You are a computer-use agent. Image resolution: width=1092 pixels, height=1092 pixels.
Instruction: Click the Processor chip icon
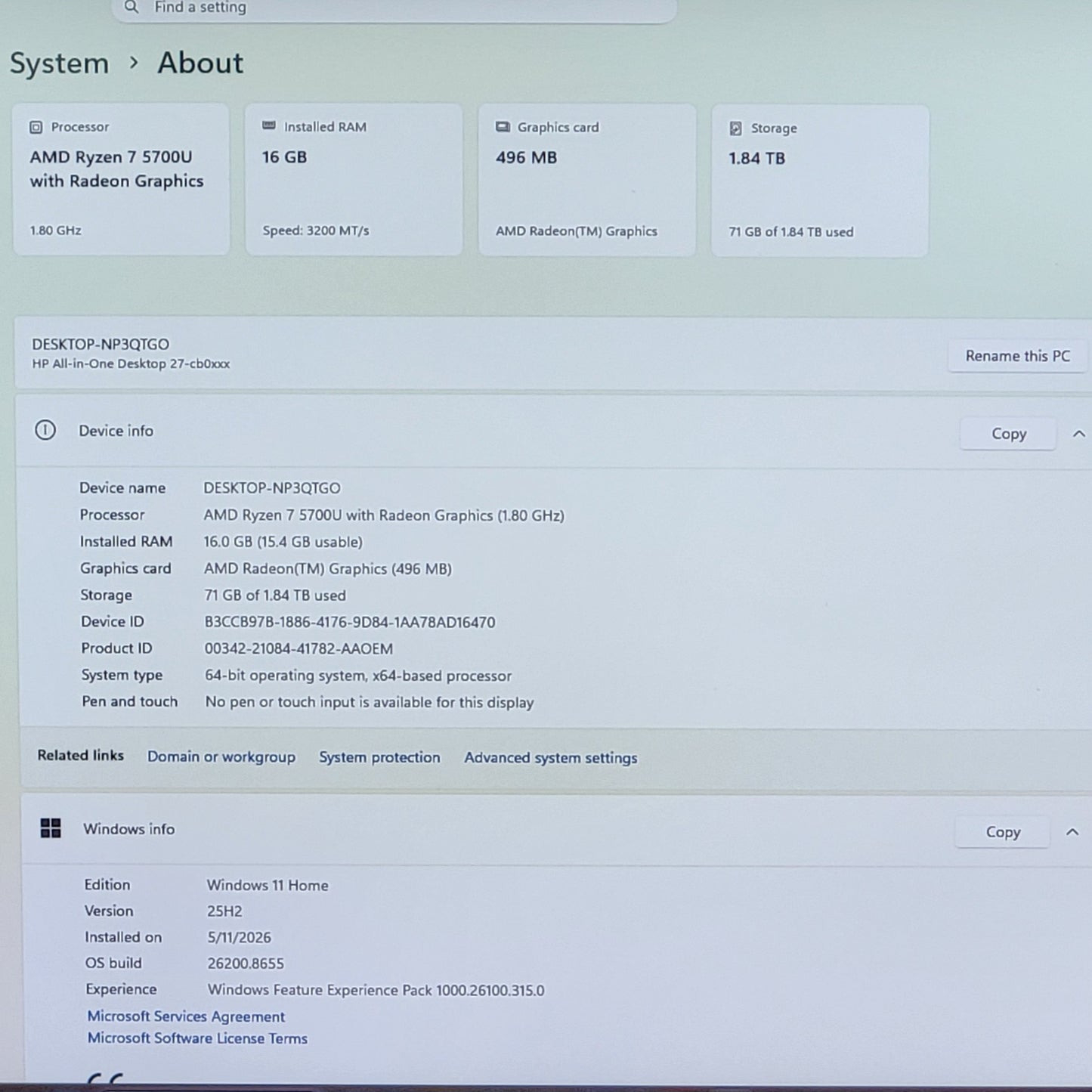pyautogui.click(x=36, y=127)
